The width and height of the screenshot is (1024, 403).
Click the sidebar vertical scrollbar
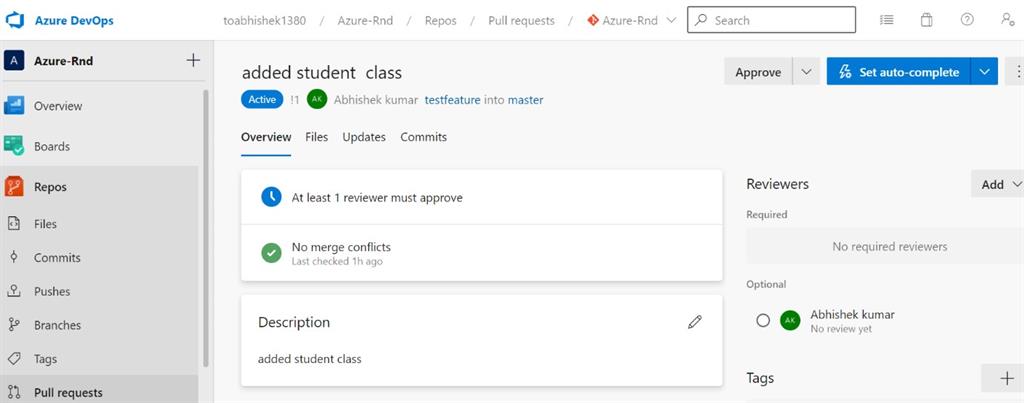click(x=206, y=229)
